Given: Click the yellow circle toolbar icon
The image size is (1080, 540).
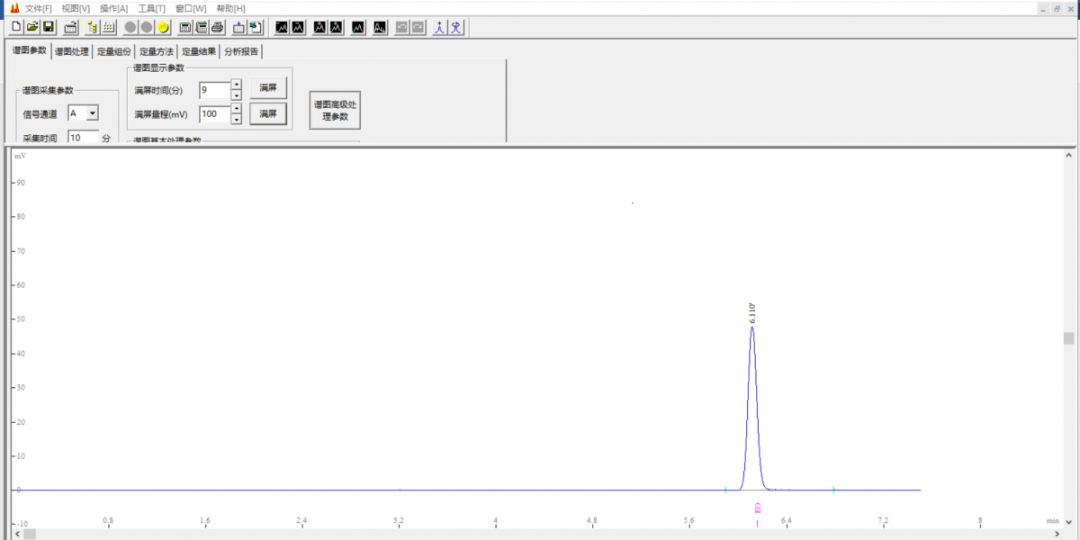Looking at the screenshot, I should [163, 27].
